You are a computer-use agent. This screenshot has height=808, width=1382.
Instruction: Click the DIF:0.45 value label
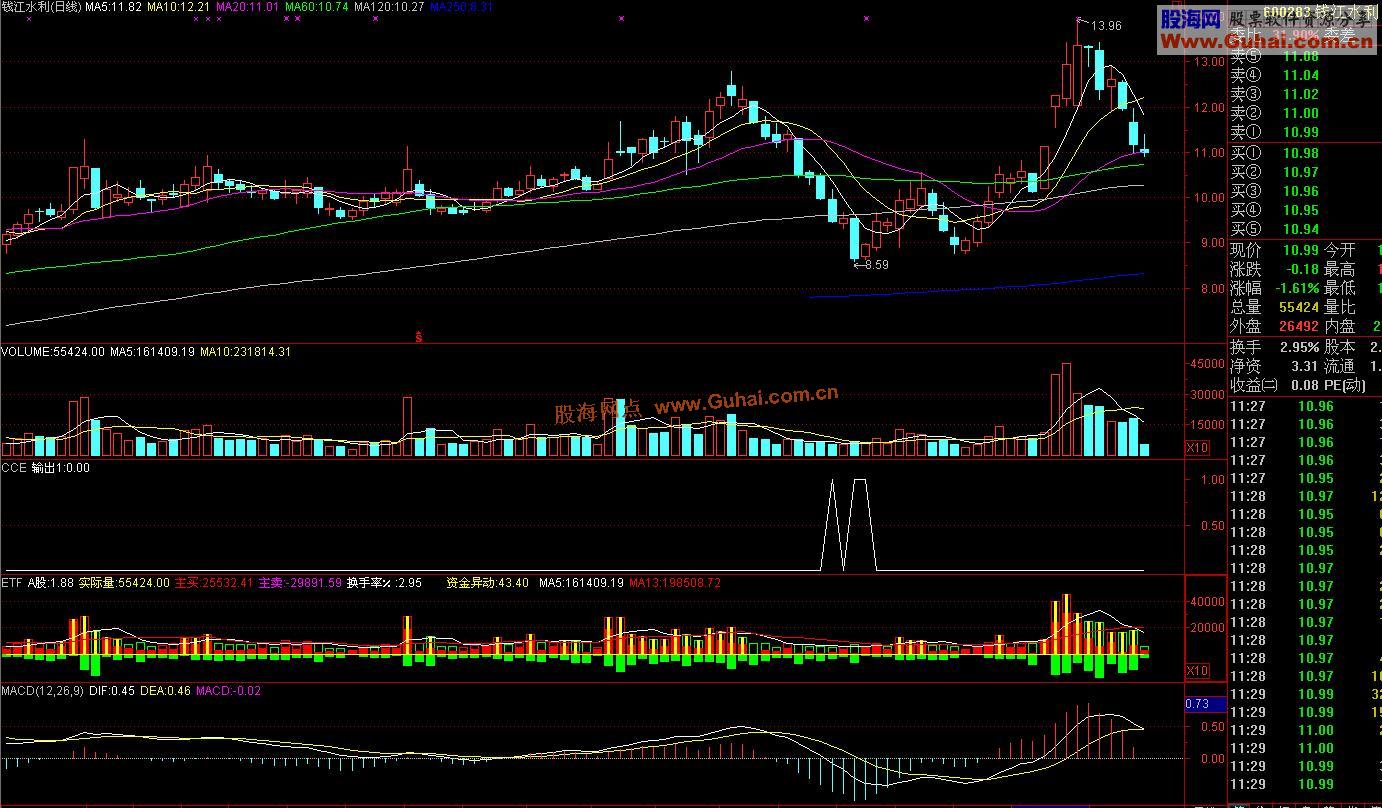pos(112,690)
